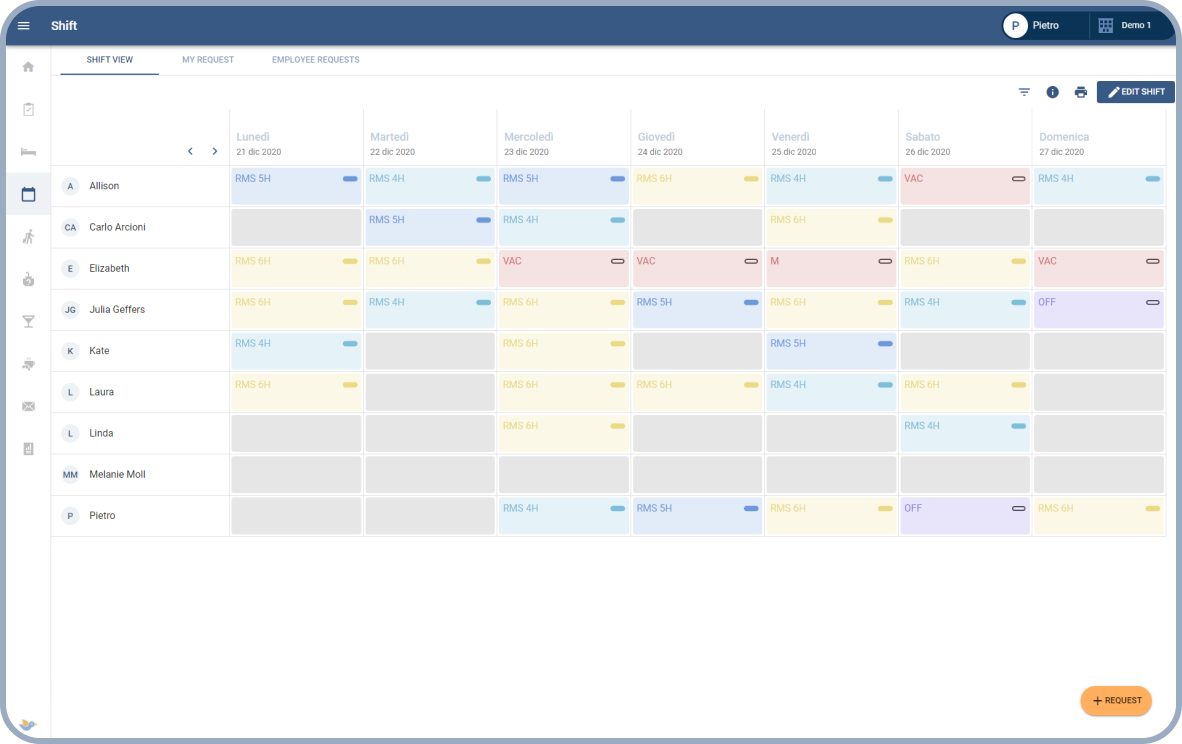This screenshot has width=1182, height=744.
Task: Open the hamburger menu
Action: point(24,25)
